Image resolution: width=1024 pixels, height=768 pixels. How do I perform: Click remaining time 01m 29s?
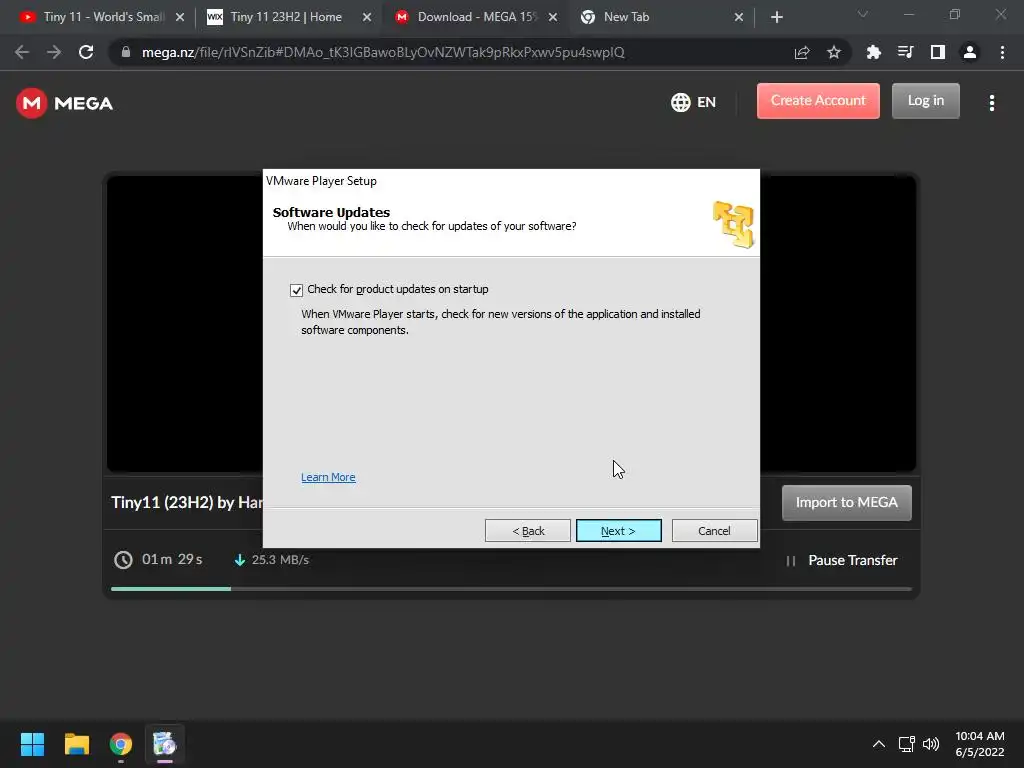tap(172, 560)
